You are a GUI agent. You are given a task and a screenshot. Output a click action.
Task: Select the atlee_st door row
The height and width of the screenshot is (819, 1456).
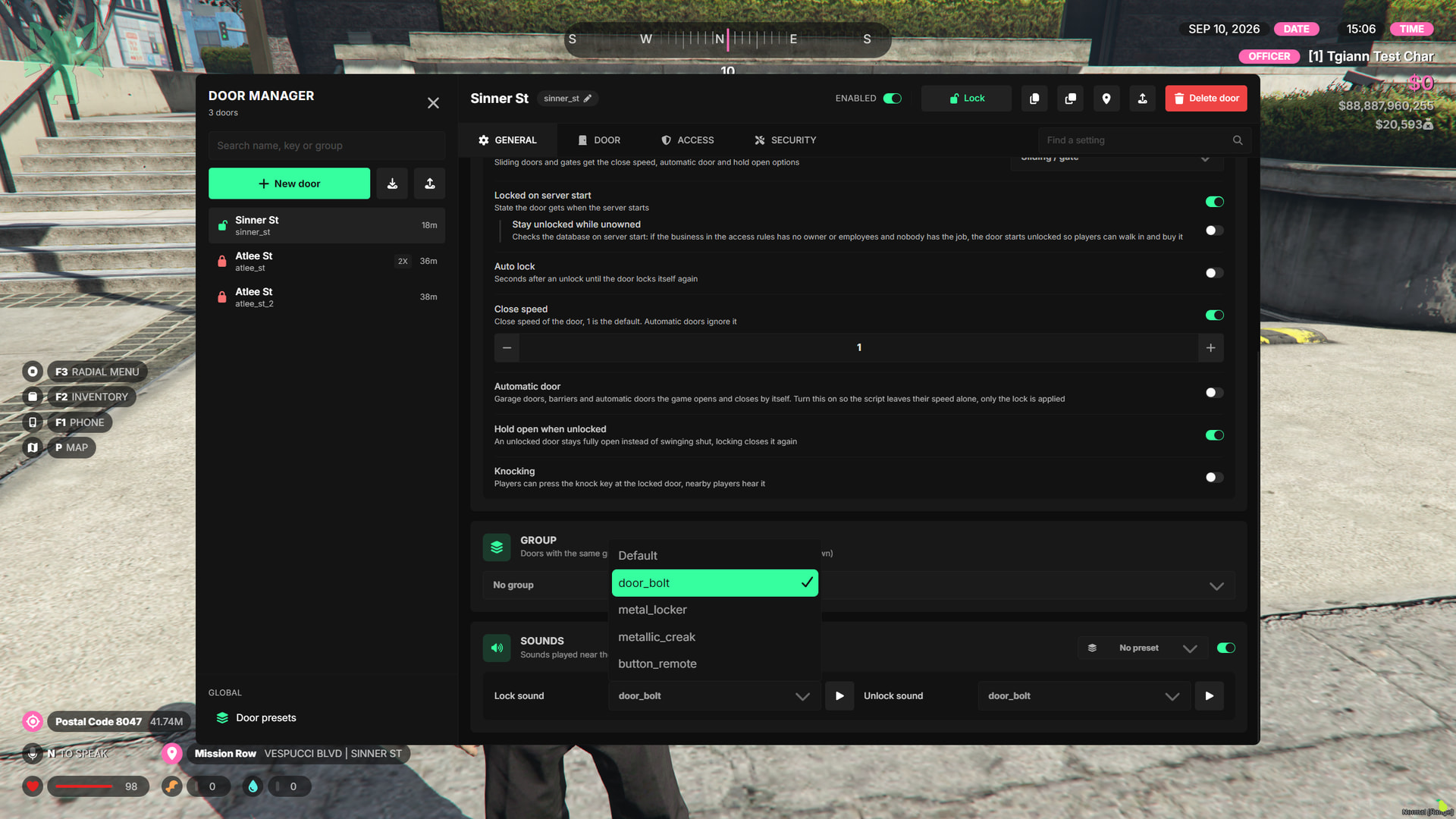click(327, 261)
